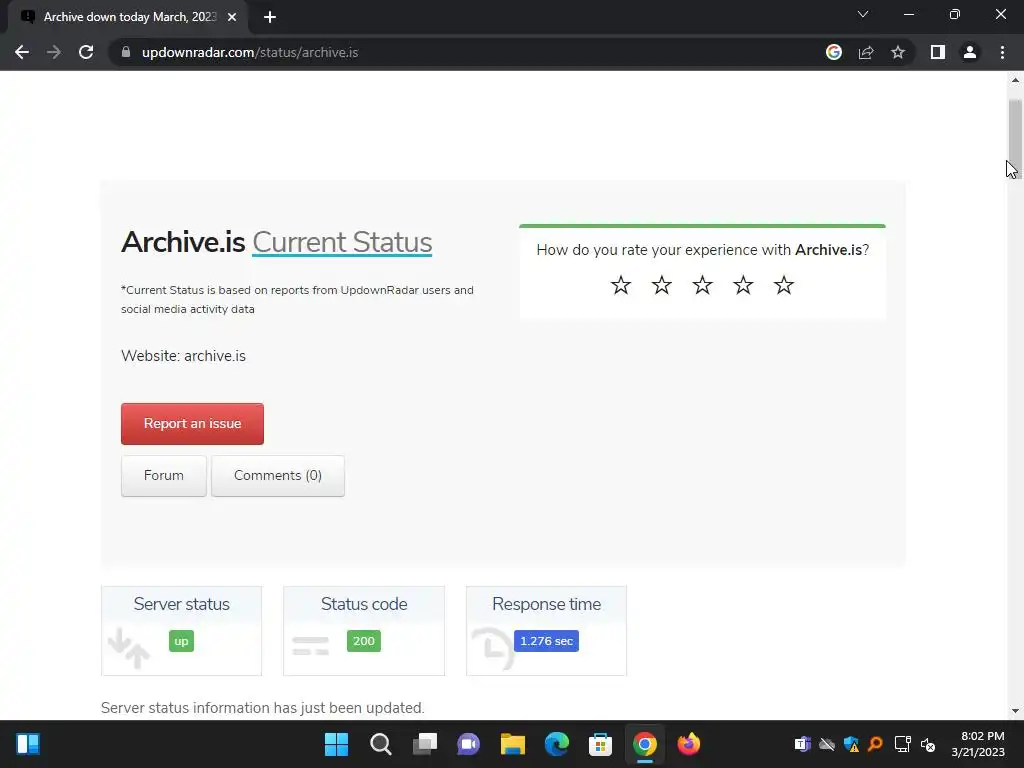Open the Chat app on taskbar
Viewport: 1024px width, 768px height.
tap(468, 744)
